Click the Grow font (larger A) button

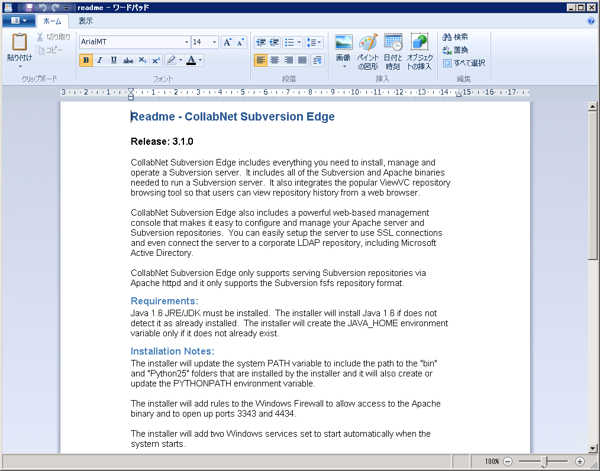point(227,42)
